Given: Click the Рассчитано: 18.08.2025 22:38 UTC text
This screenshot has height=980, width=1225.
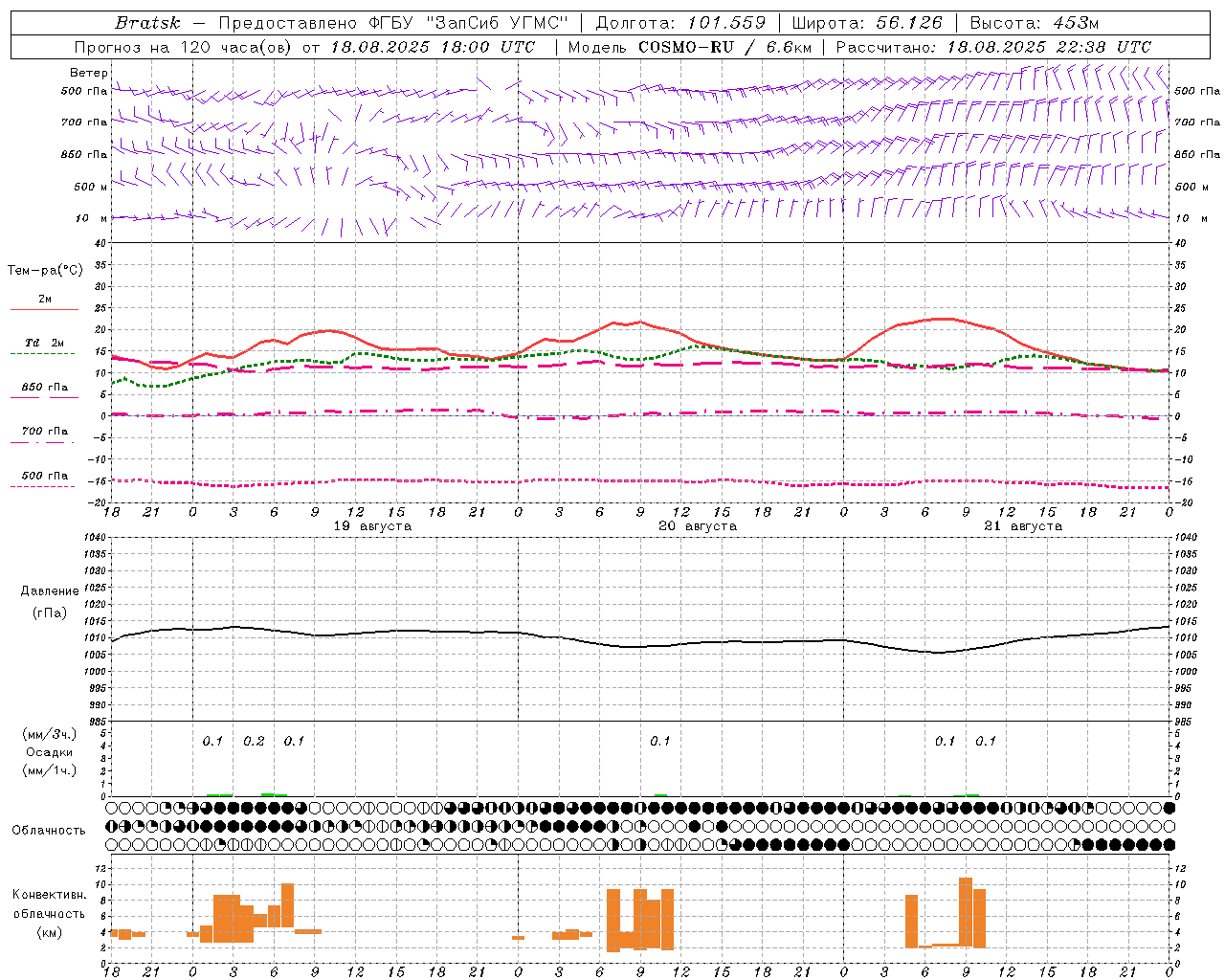Looking at the screenshot, I should click(993, 47).
